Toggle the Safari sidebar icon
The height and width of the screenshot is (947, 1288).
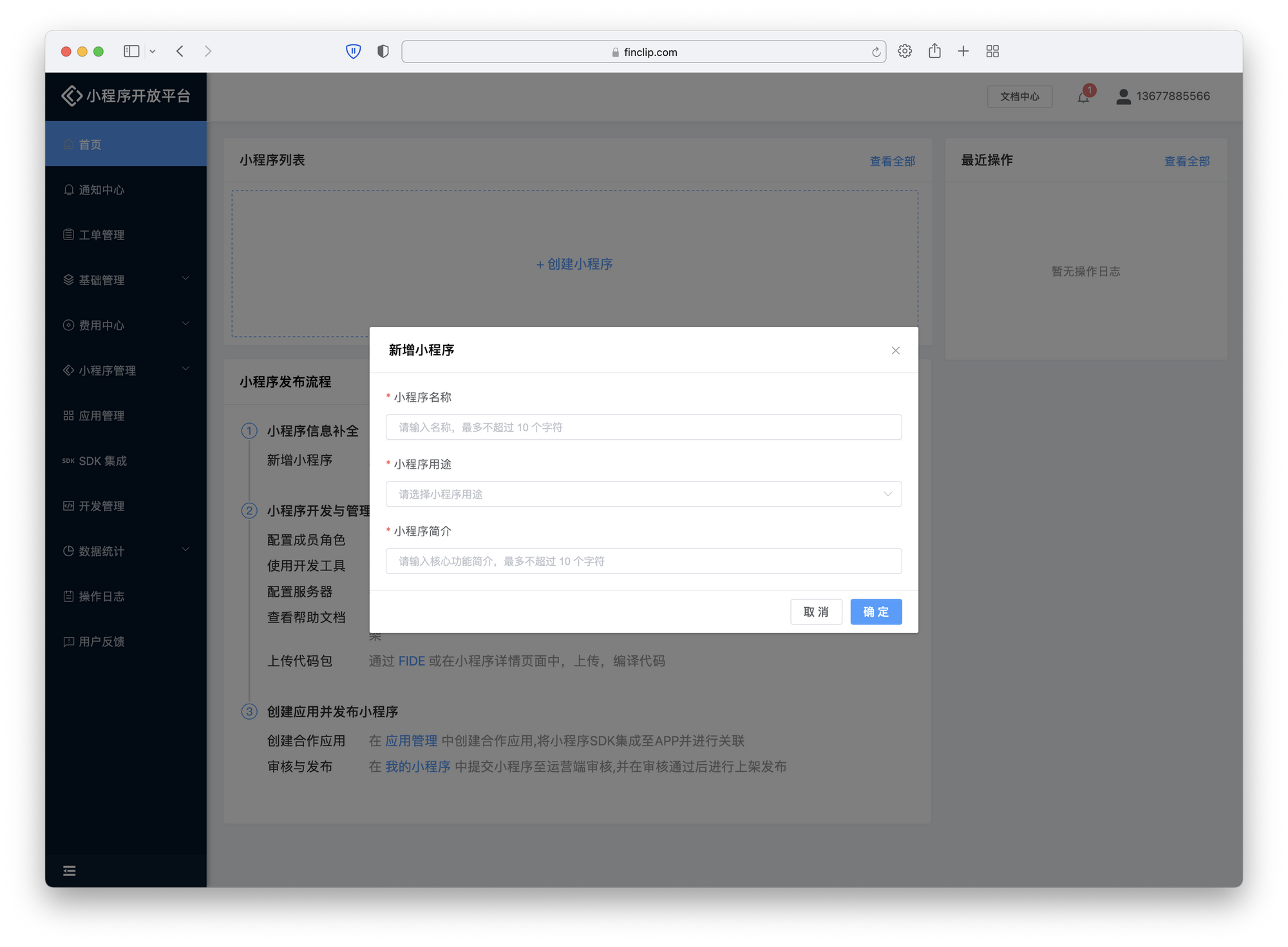[131, 52]
